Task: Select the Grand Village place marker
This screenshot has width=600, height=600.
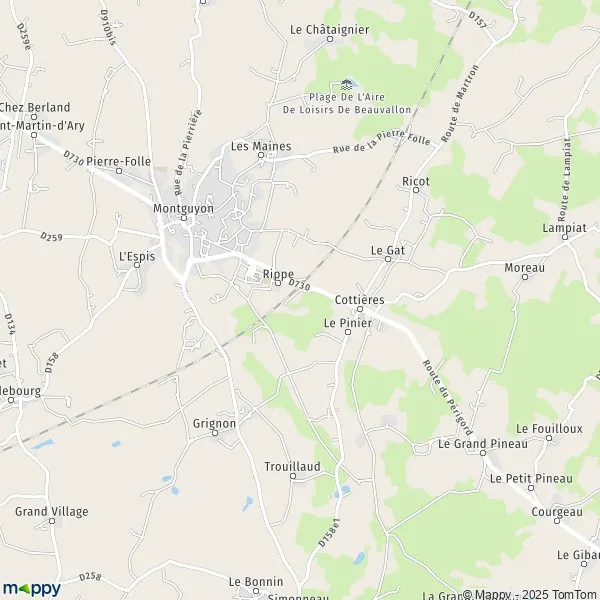Action: point(52,521)
